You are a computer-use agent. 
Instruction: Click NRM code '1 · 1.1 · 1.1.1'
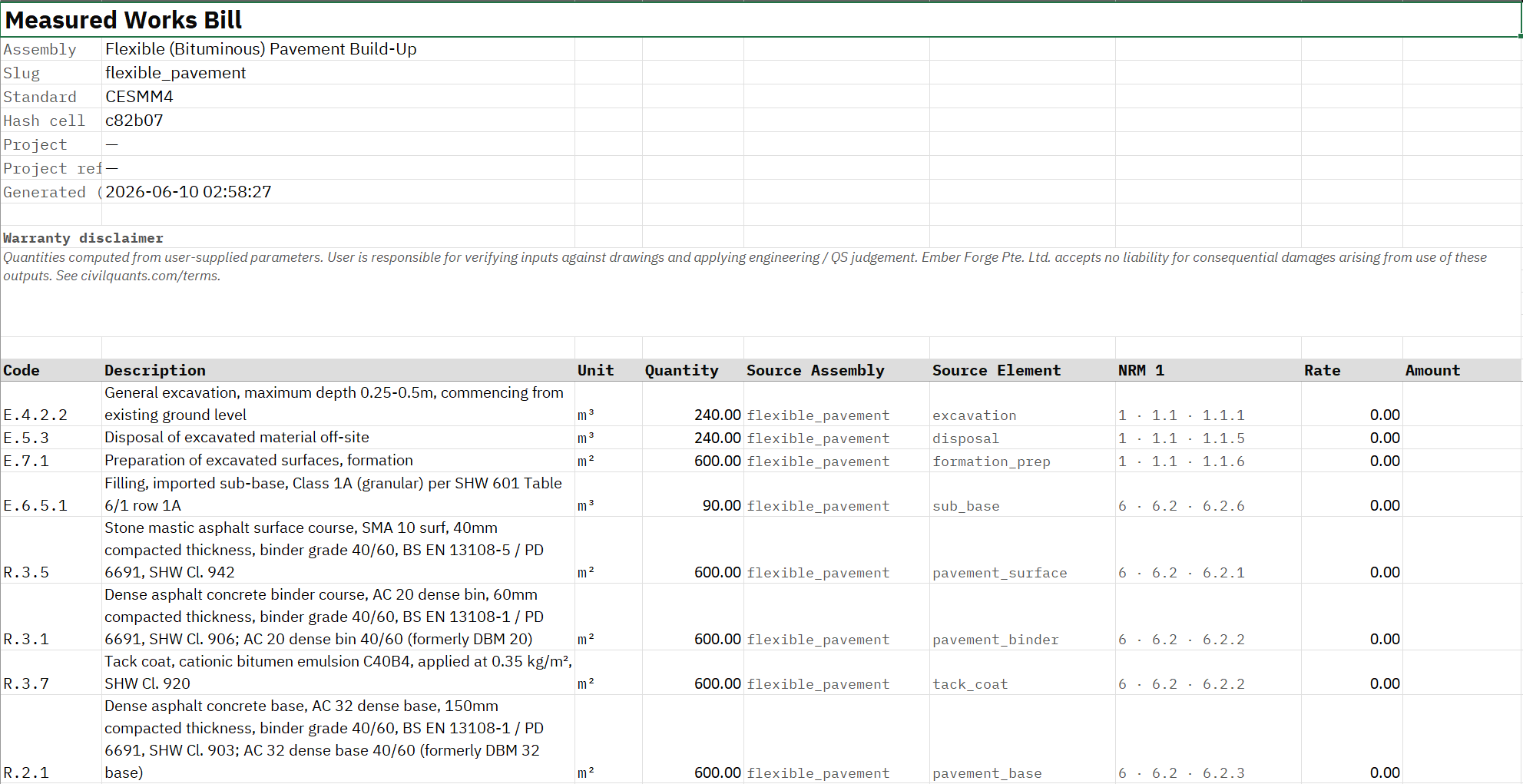click(1208, 404)
